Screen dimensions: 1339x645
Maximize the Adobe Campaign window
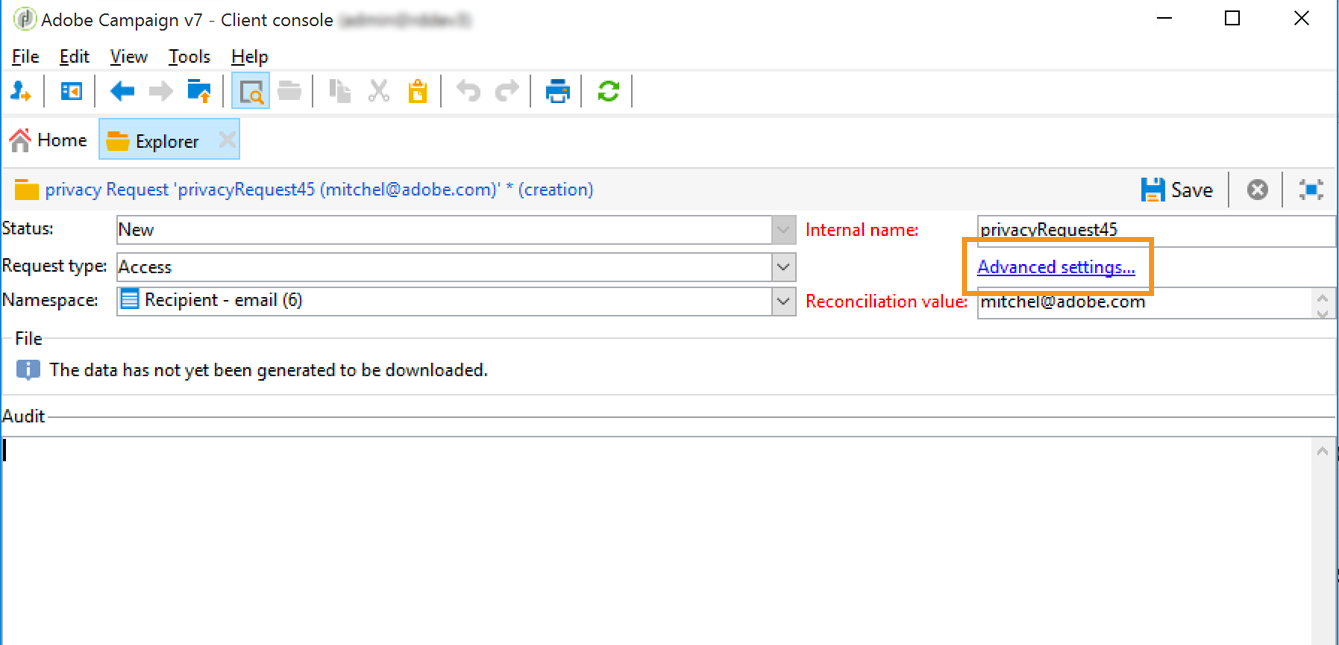point(1232,18)
